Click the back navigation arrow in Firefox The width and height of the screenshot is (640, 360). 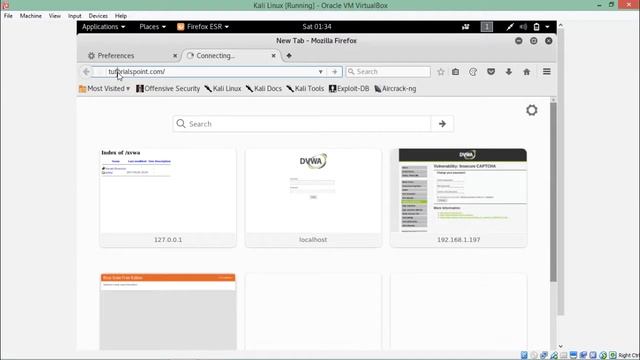click(86, 71)
